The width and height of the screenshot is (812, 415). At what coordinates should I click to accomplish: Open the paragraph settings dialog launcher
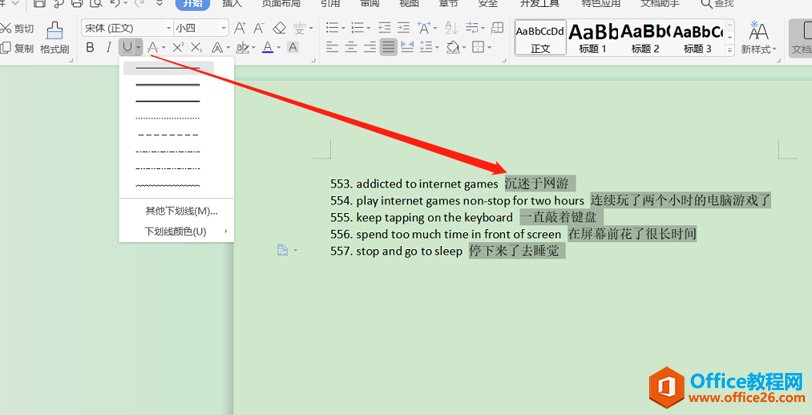click(x=504, y=61)
